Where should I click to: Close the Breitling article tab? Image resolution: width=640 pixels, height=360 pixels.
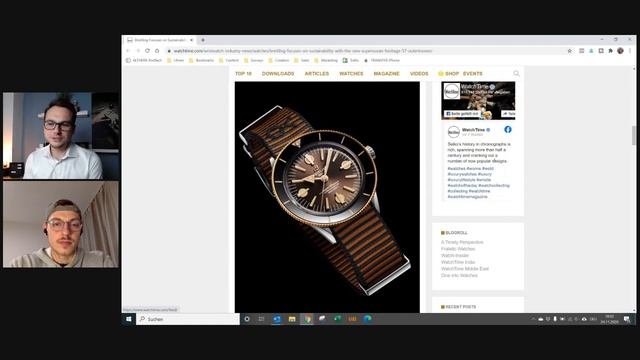(191, 40)
